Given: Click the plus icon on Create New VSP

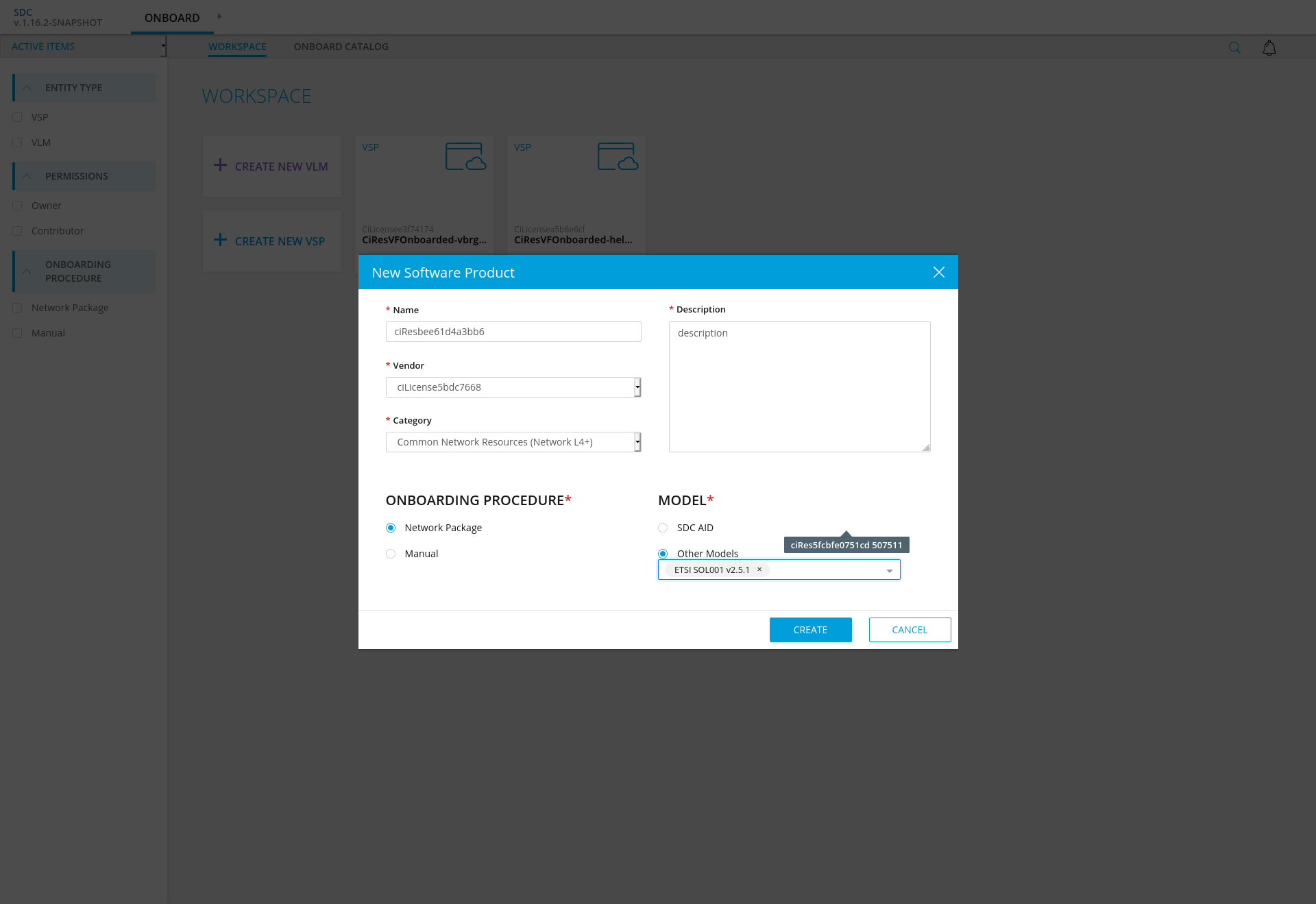Looking at the screenshot, I should pos(220,240).
